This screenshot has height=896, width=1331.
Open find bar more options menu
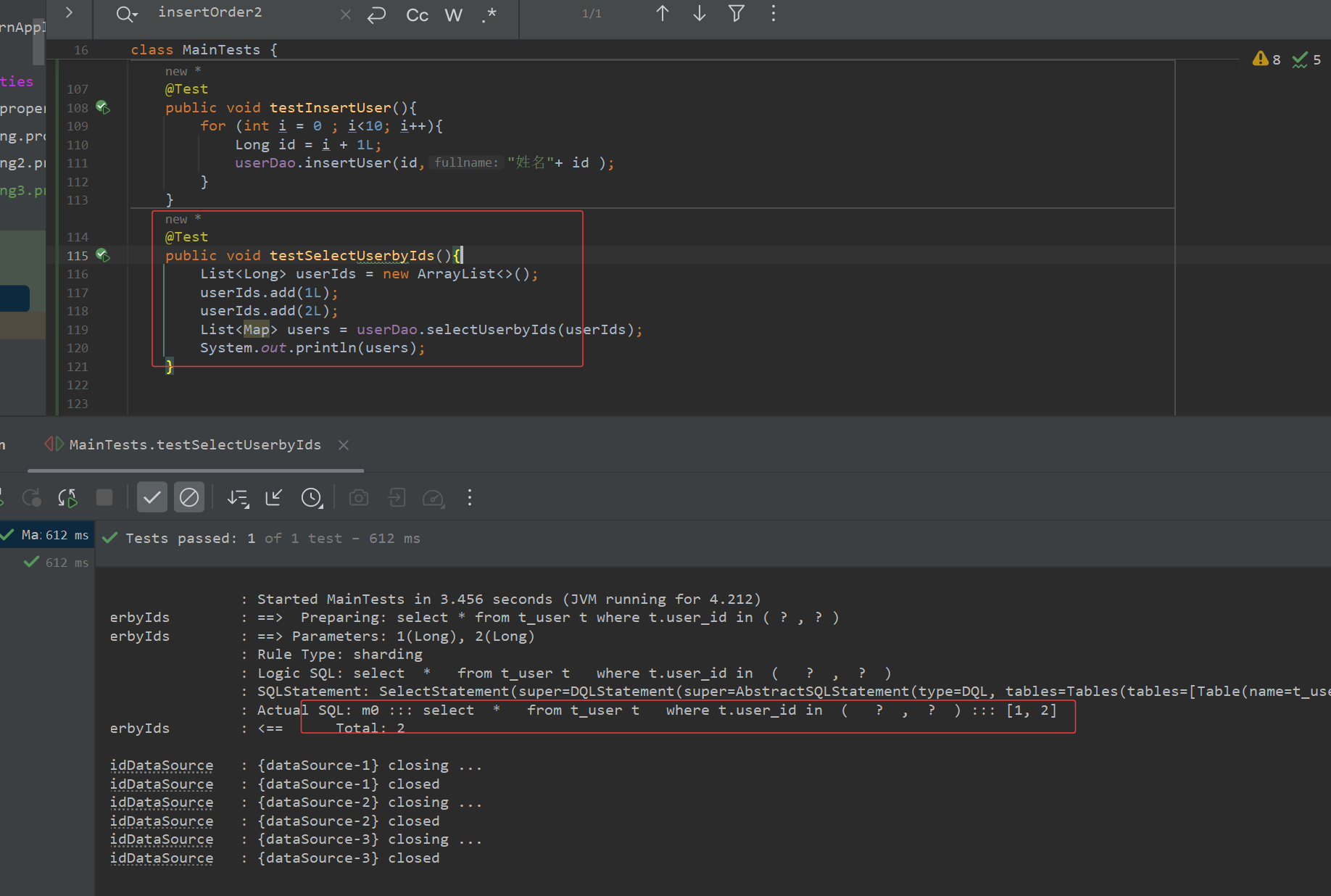(774, 14)
